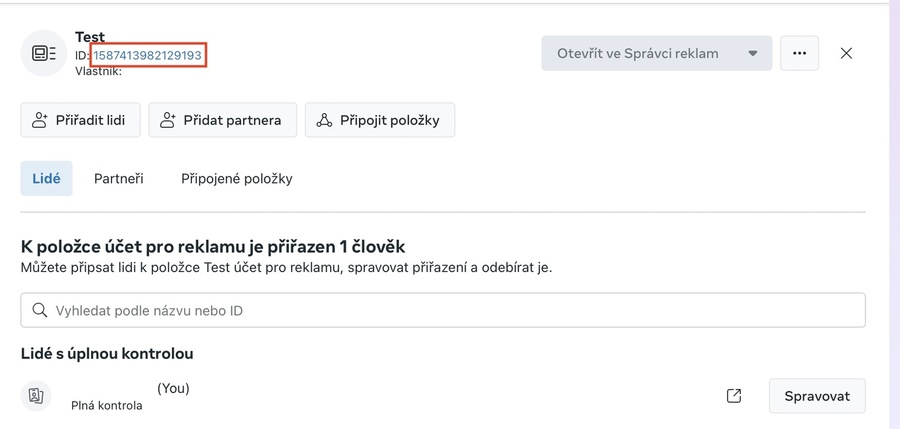Click the Plná kontrola role label
This screenshot has height=429, width=900.
click(x=107, y=405)
